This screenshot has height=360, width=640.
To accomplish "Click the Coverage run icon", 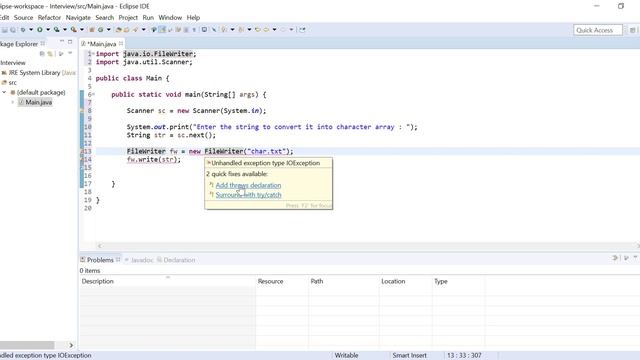I will (56, 29).
